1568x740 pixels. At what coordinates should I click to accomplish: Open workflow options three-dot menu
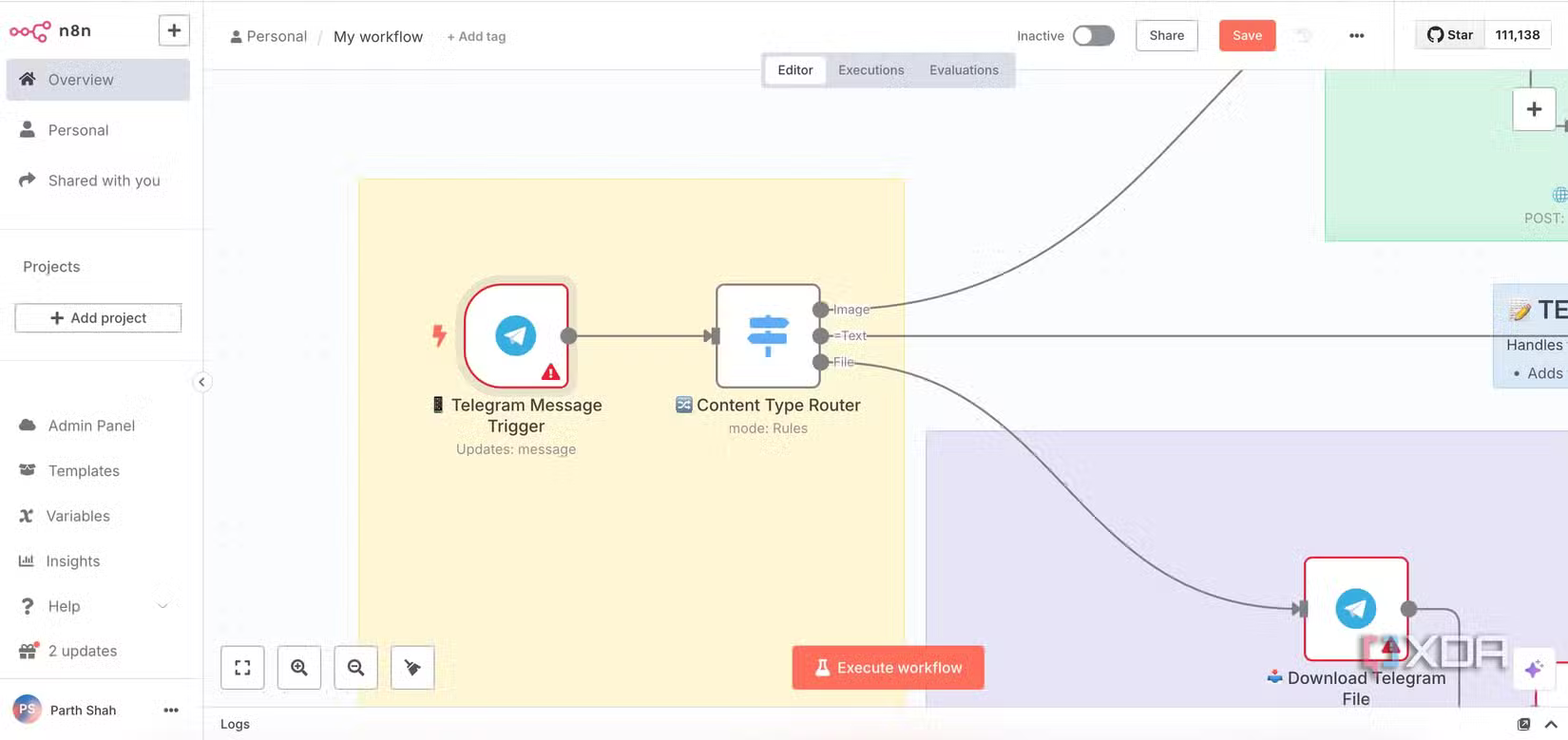[1356, 36]
